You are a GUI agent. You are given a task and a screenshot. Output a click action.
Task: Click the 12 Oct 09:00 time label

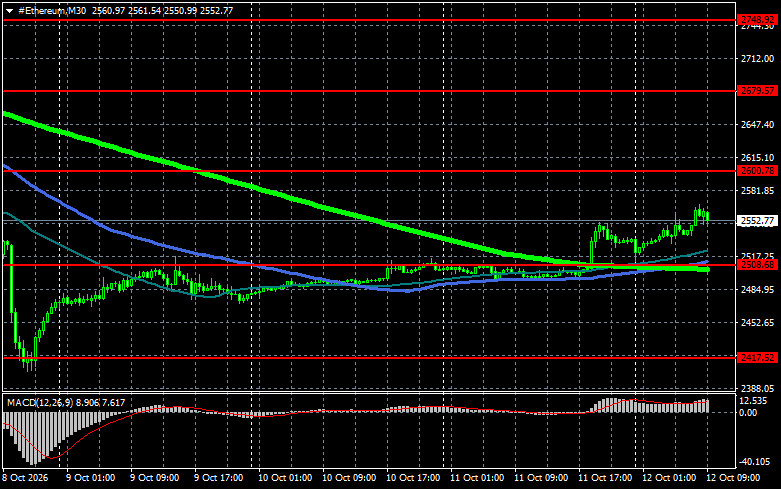733,478
